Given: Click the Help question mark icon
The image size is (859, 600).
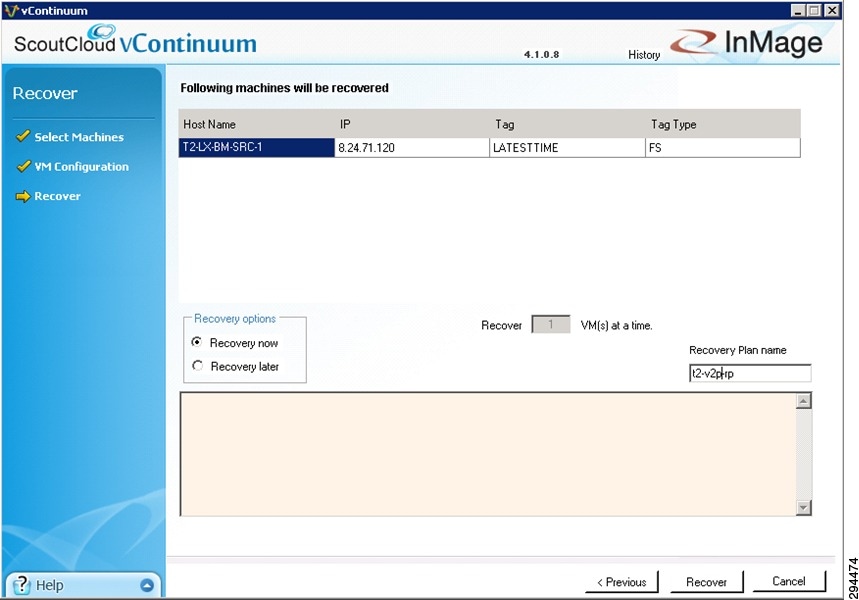Looking at the screenshot, I should coord(21,585).
